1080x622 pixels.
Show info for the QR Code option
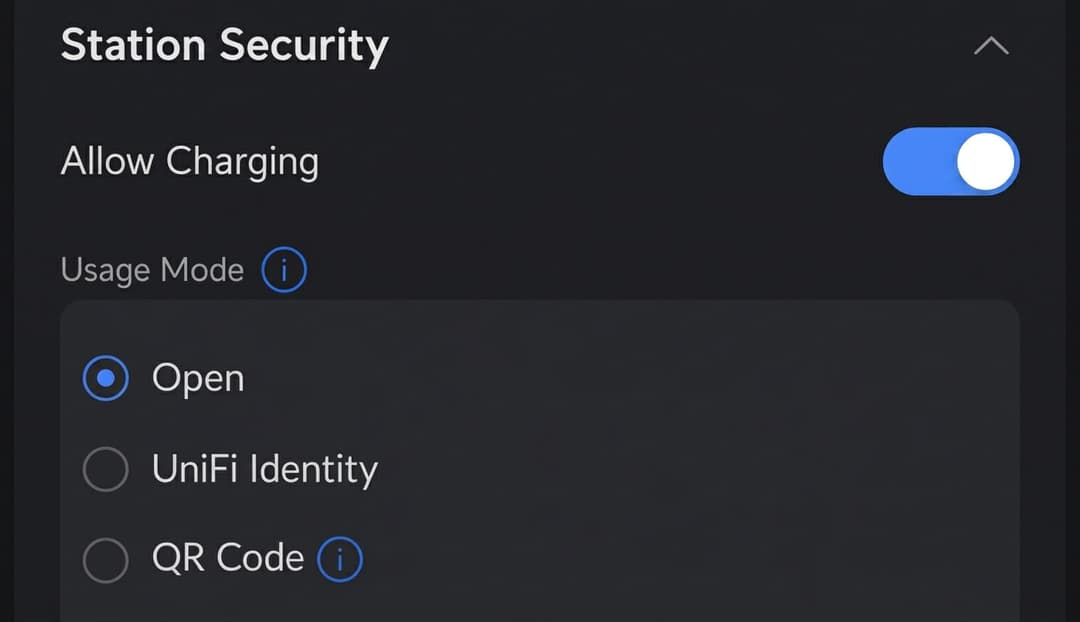click(340, 559)
